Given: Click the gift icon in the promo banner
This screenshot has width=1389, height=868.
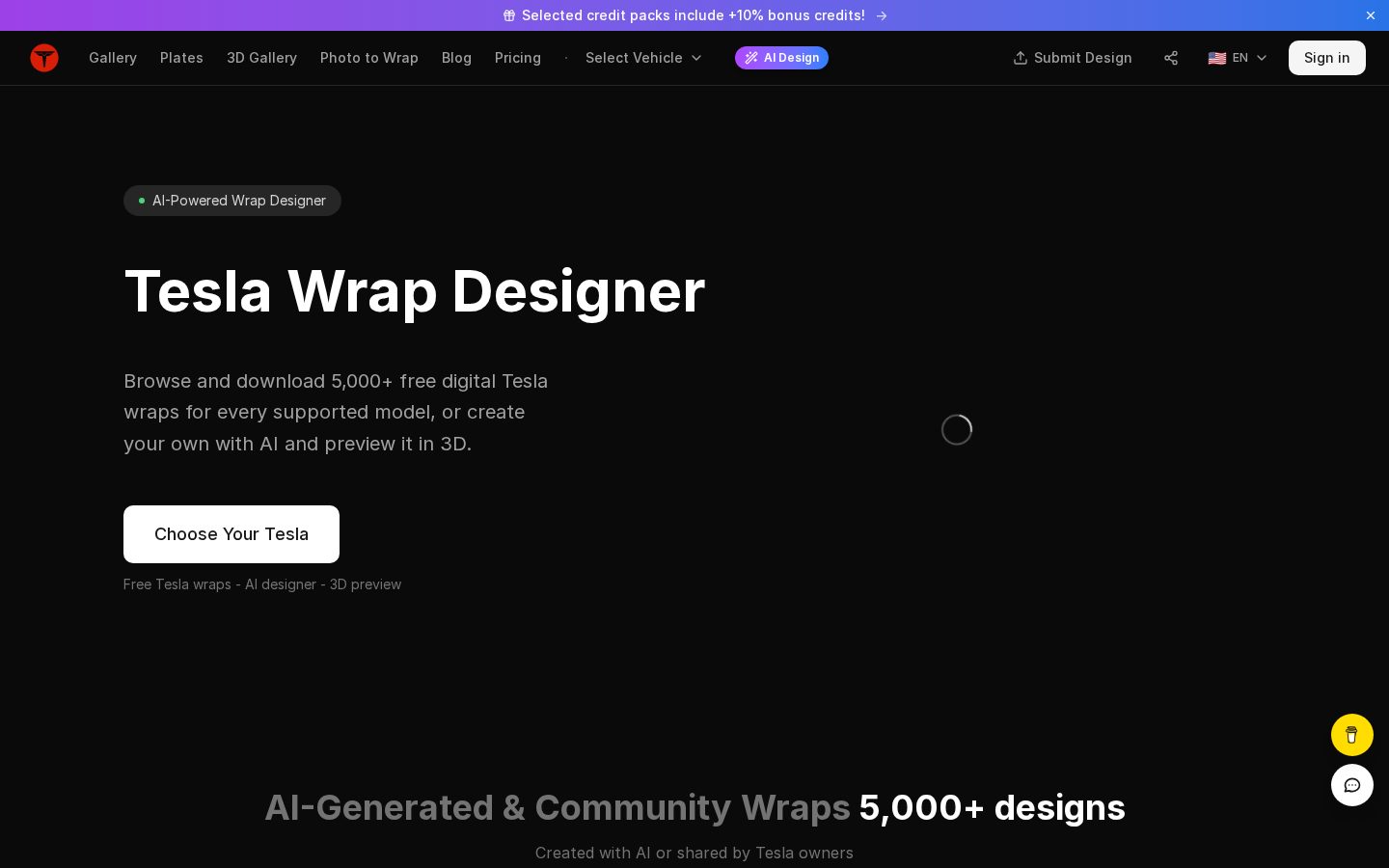Looking at the screenshot, I should pyautogui.click(x=509, y=15).
